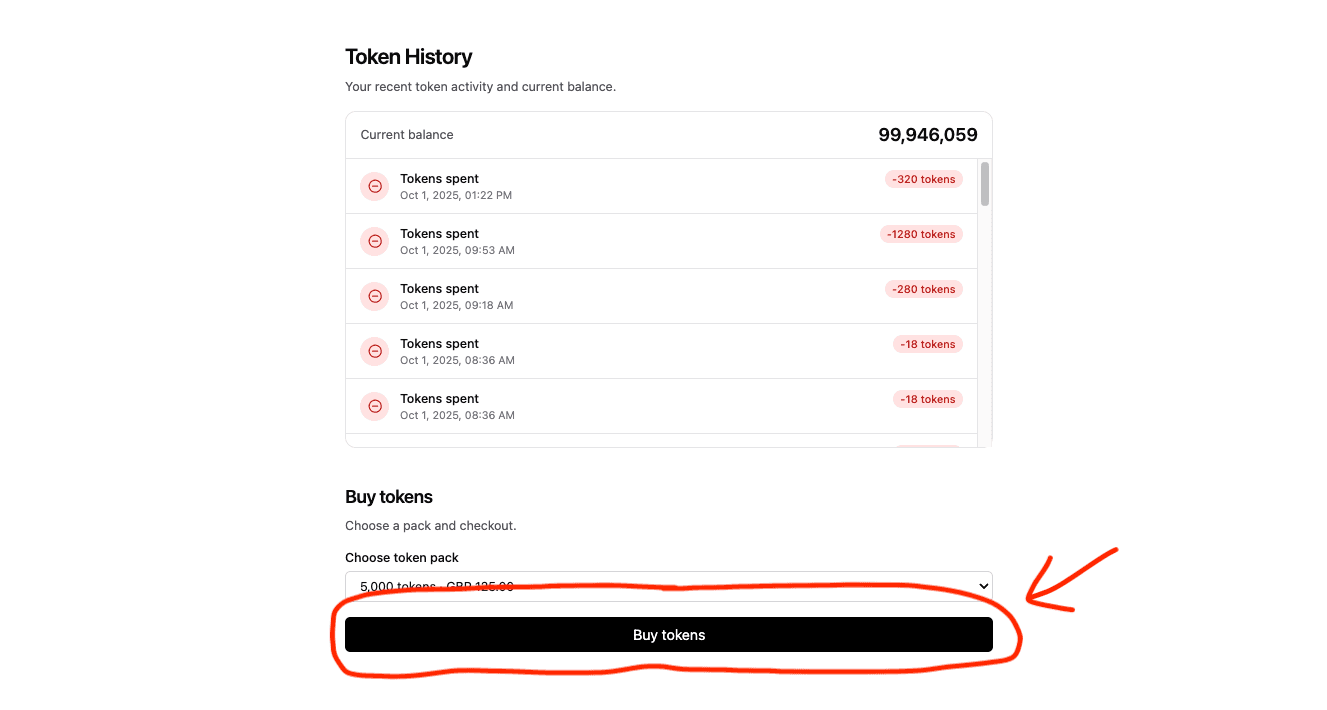Click the minus icon on the last visible entry
The width and height of the screenshot is (1327, 710).
click(x=374, y=406)
